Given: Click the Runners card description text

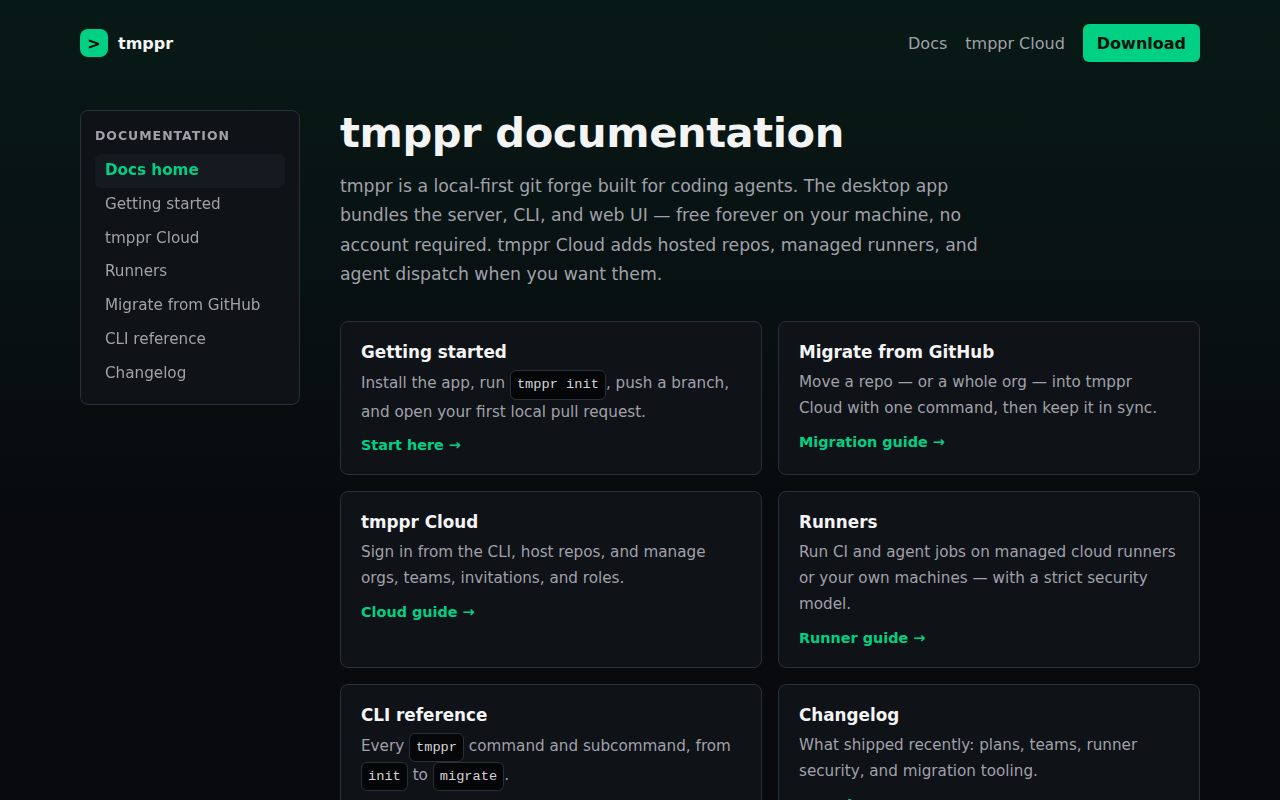Looking at the screenshot, I should [x=988, y=578].
